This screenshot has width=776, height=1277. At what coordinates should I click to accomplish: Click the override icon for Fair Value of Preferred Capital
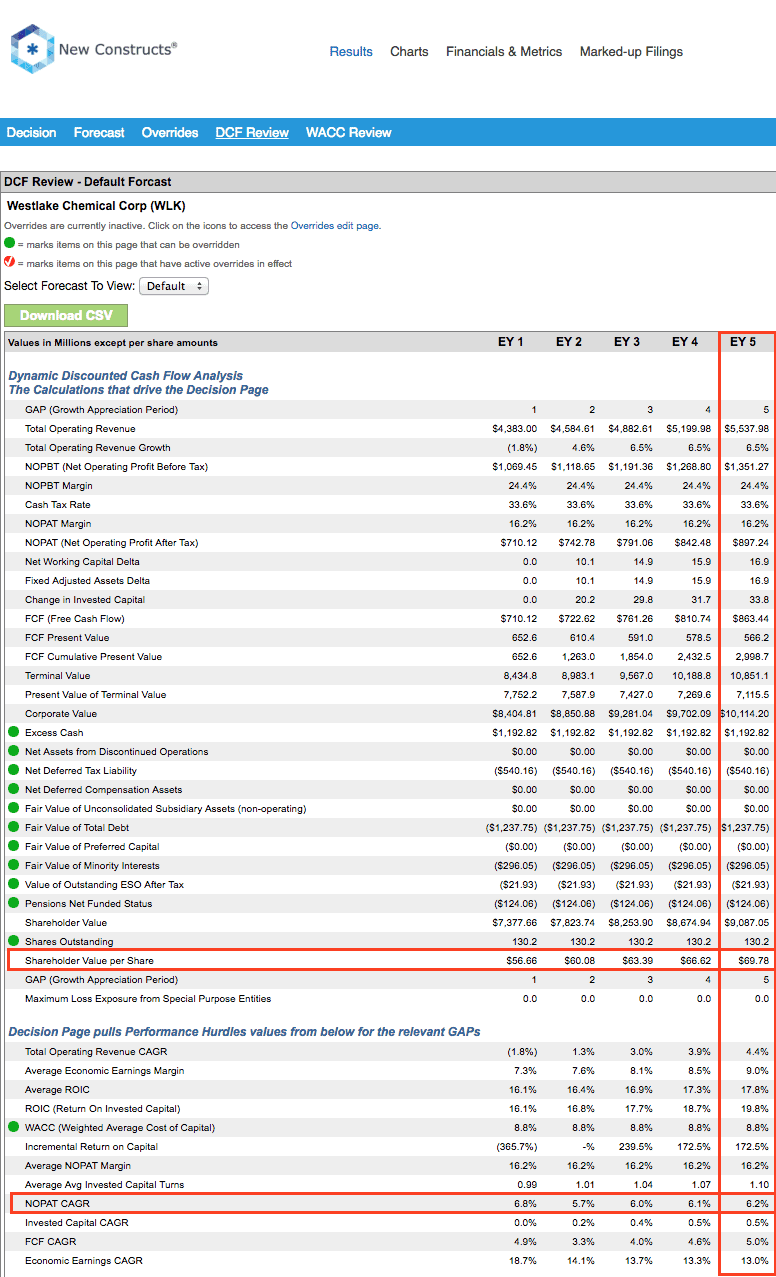(14, 847)
